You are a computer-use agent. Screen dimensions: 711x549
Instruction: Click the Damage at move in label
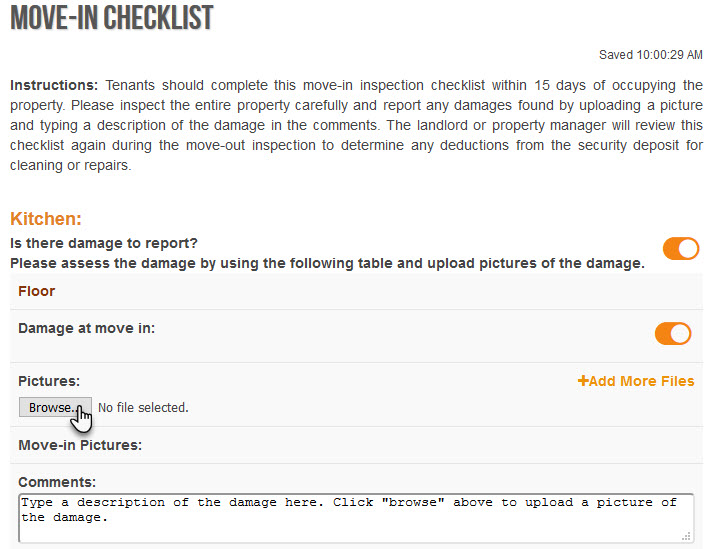(87, 328)
